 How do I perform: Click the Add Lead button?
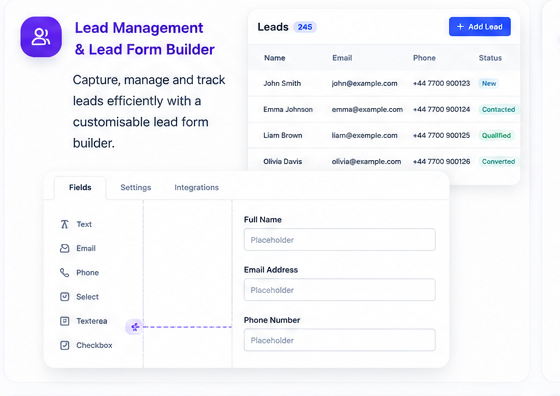click(480, 26)
